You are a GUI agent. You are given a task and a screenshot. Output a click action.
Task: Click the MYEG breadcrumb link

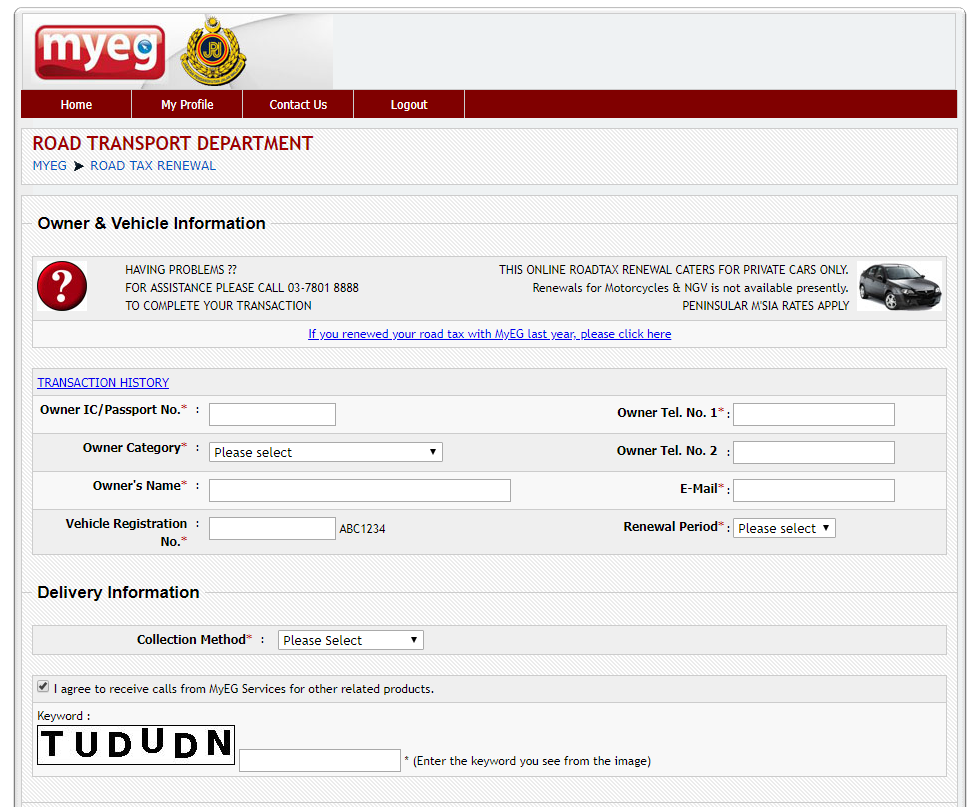pyautogui.click(x=49, y=166)
